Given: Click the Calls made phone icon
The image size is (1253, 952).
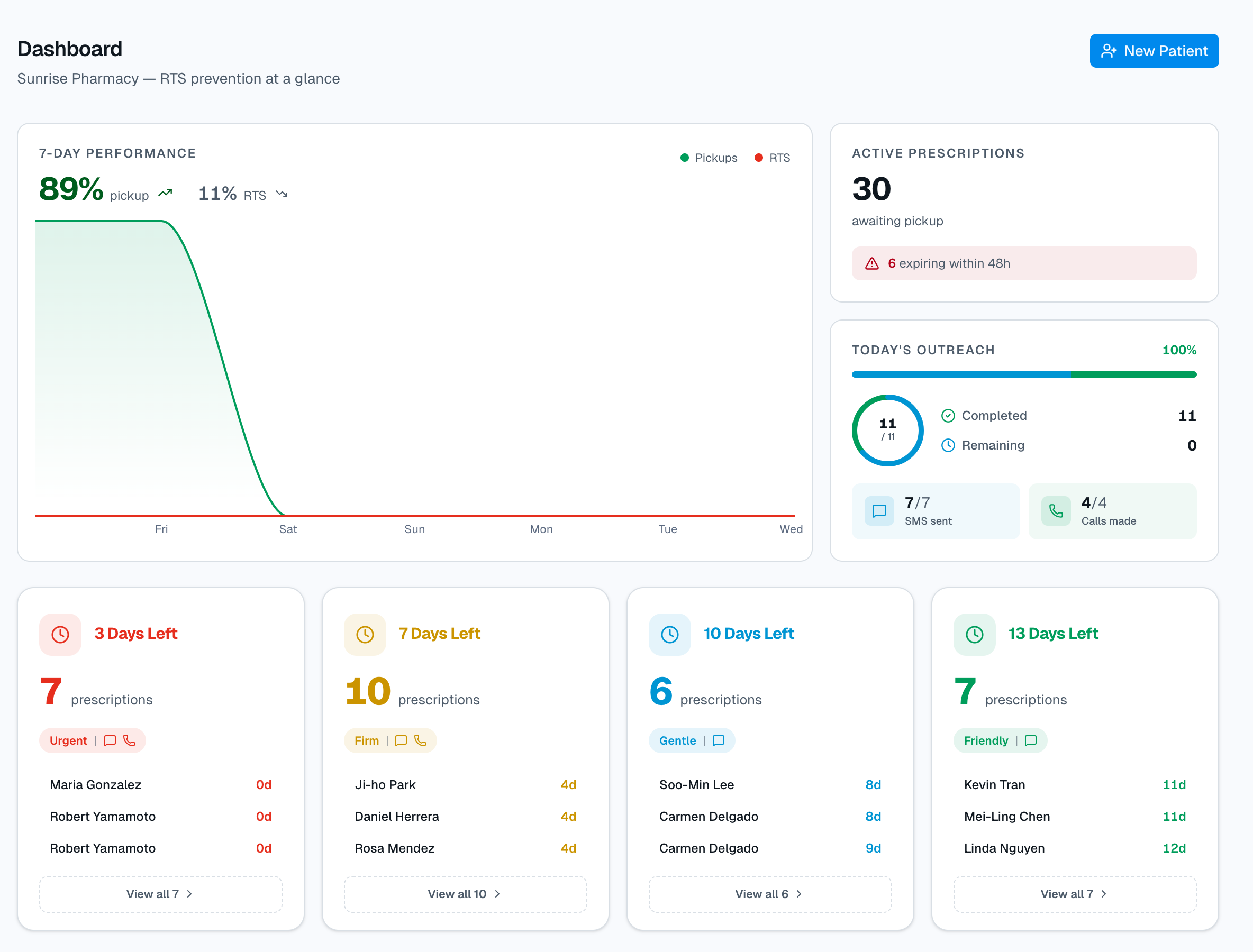Looking at the screenshot, I should point(1055,510).
